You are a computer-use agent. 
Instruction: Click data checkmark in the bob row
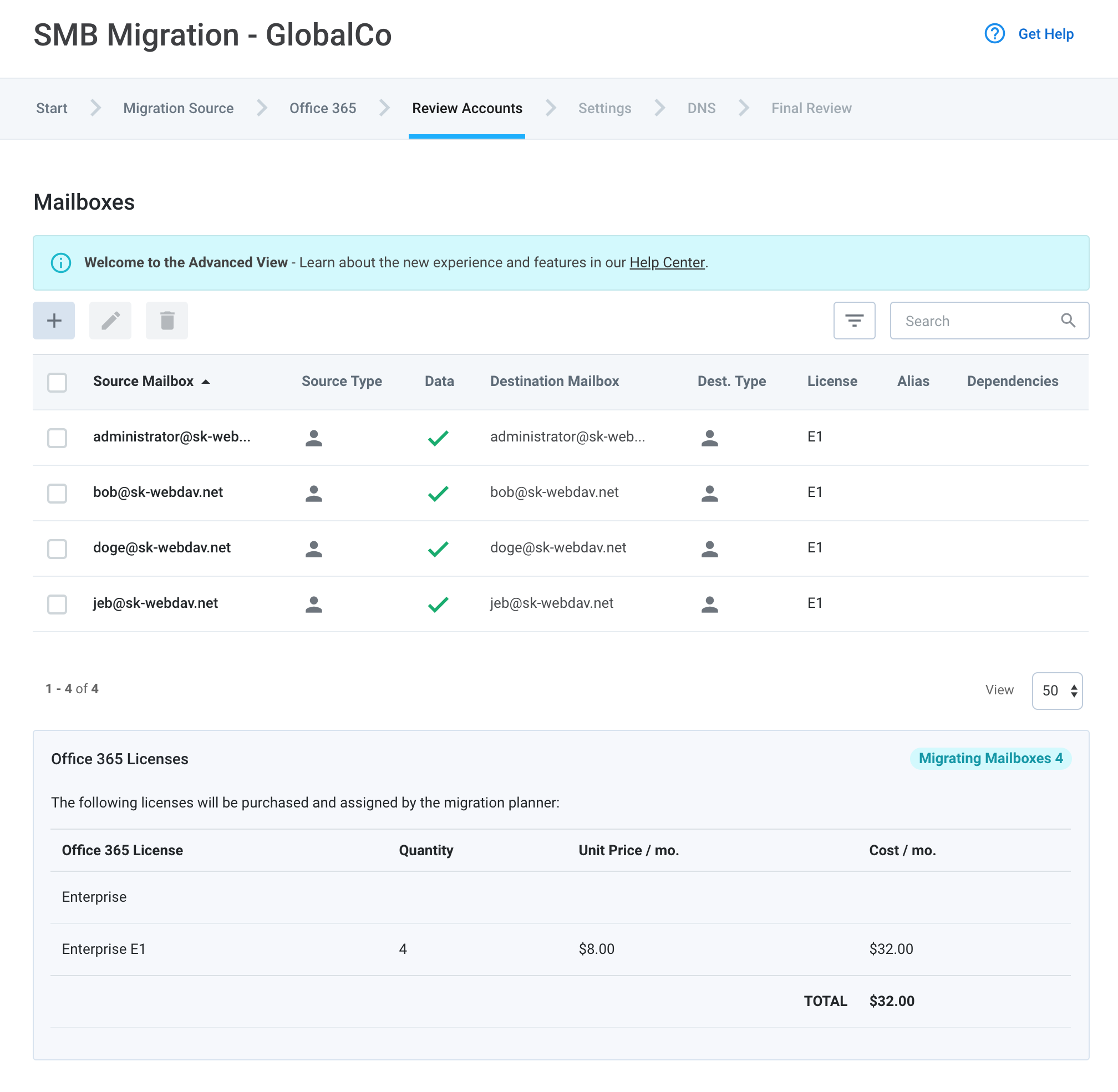coord(438,493)
